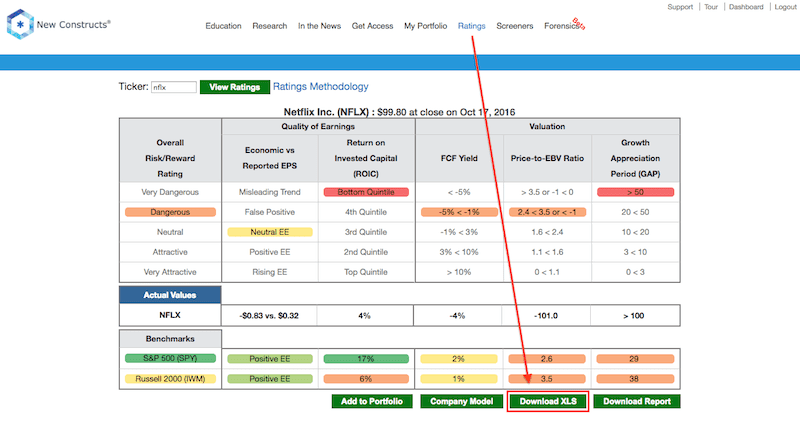
Task: Click the Benchmarks header
Action: (170, 339)
